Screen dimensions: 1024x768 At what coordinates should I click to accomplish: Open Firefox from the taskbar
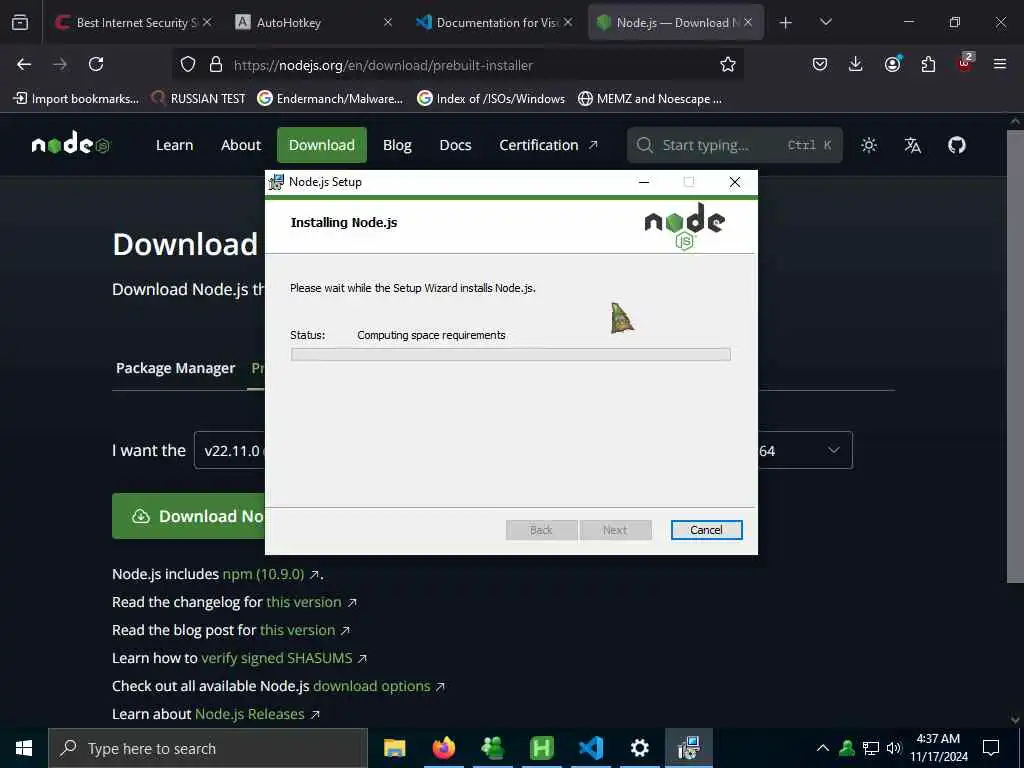443,748
